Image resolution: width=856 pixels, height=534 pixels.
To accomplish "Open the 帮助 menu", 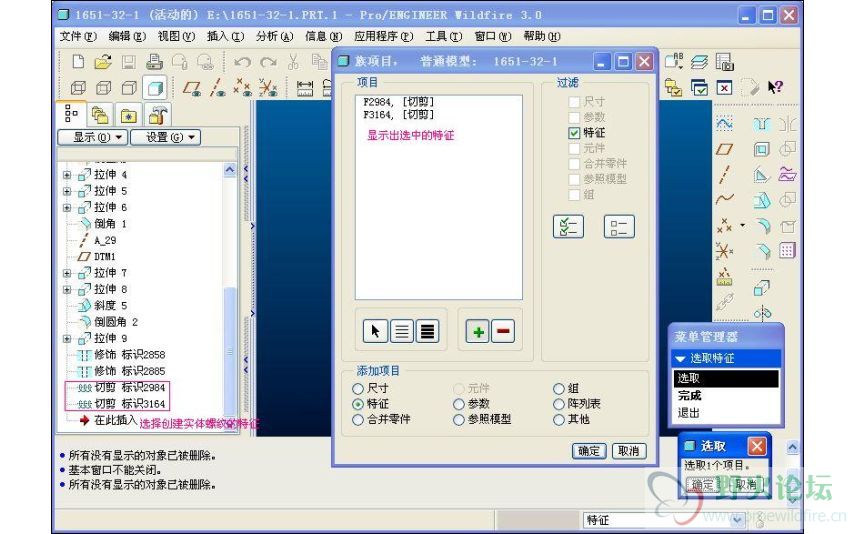I will [x=542, y=37].
